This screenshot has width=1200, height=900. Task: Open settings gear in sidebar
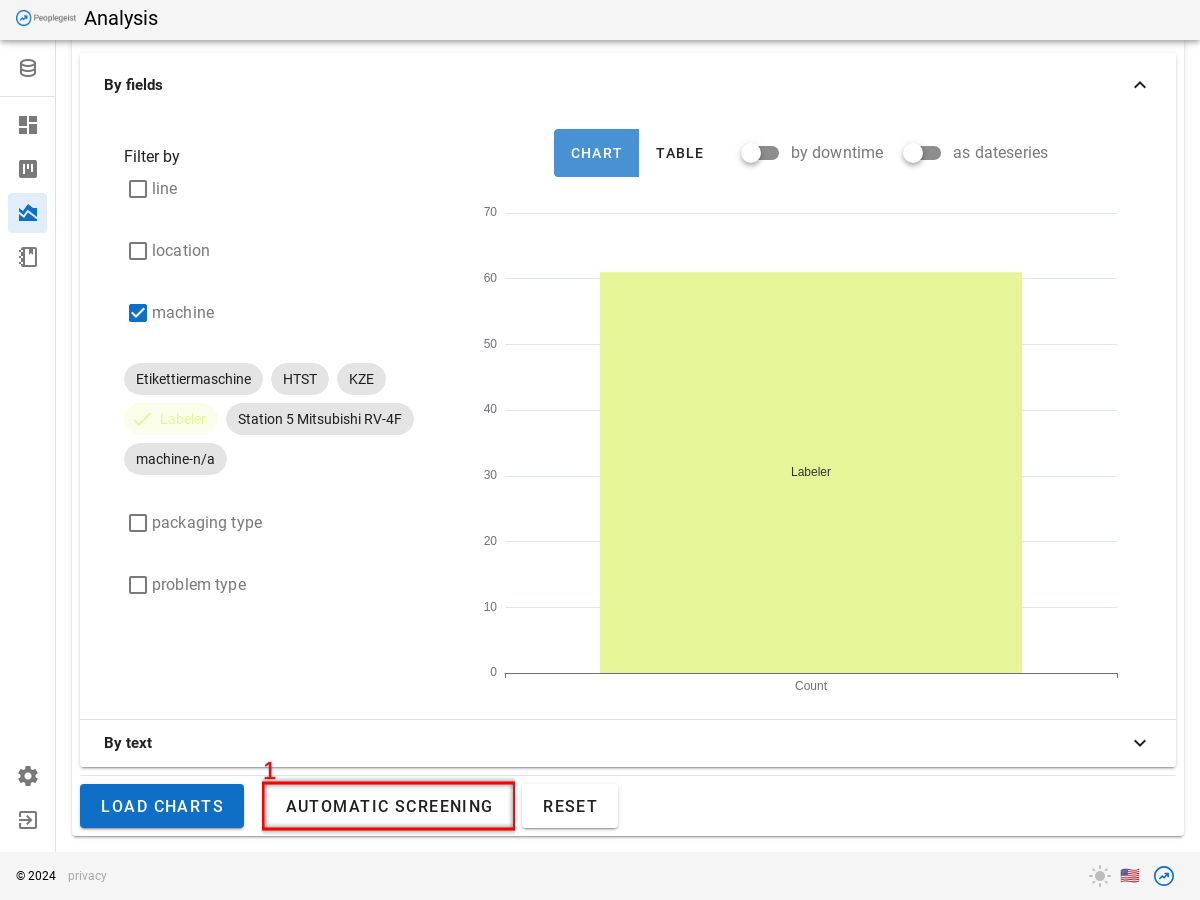pos(28,776)
